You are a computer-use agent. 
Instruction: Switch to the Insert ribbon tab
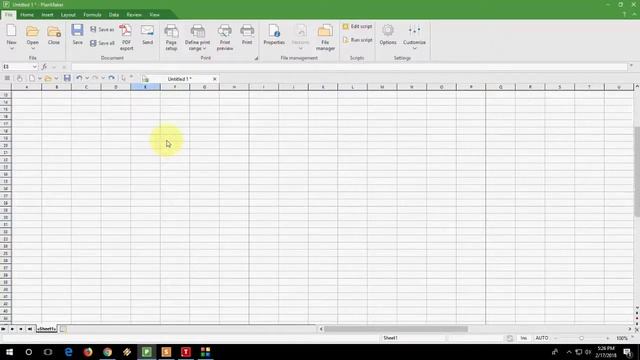click(47, 15)
